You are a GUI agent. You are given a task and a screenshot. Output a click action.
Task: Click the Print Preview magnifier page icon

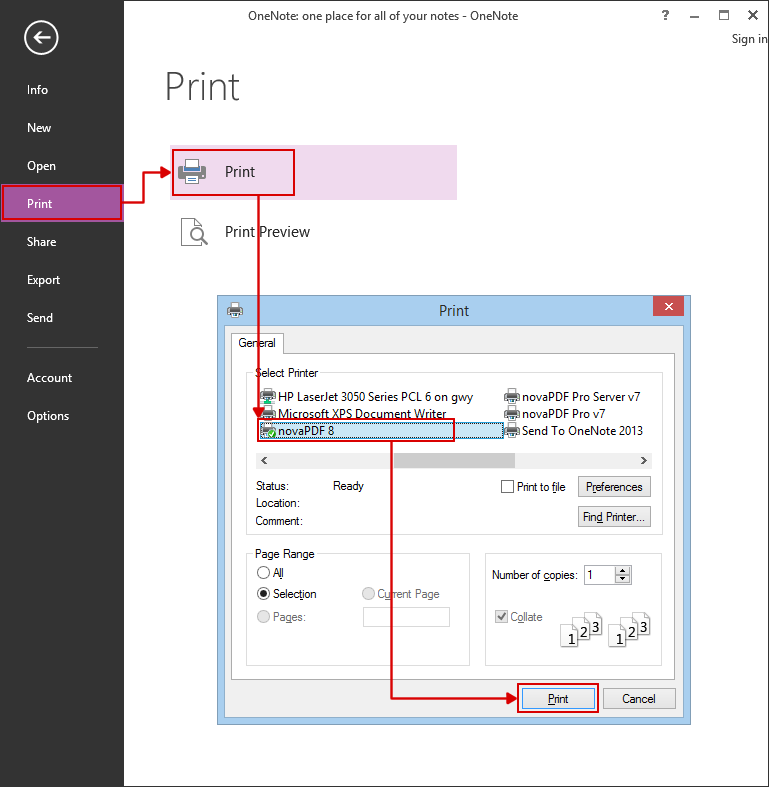point(194,232)
